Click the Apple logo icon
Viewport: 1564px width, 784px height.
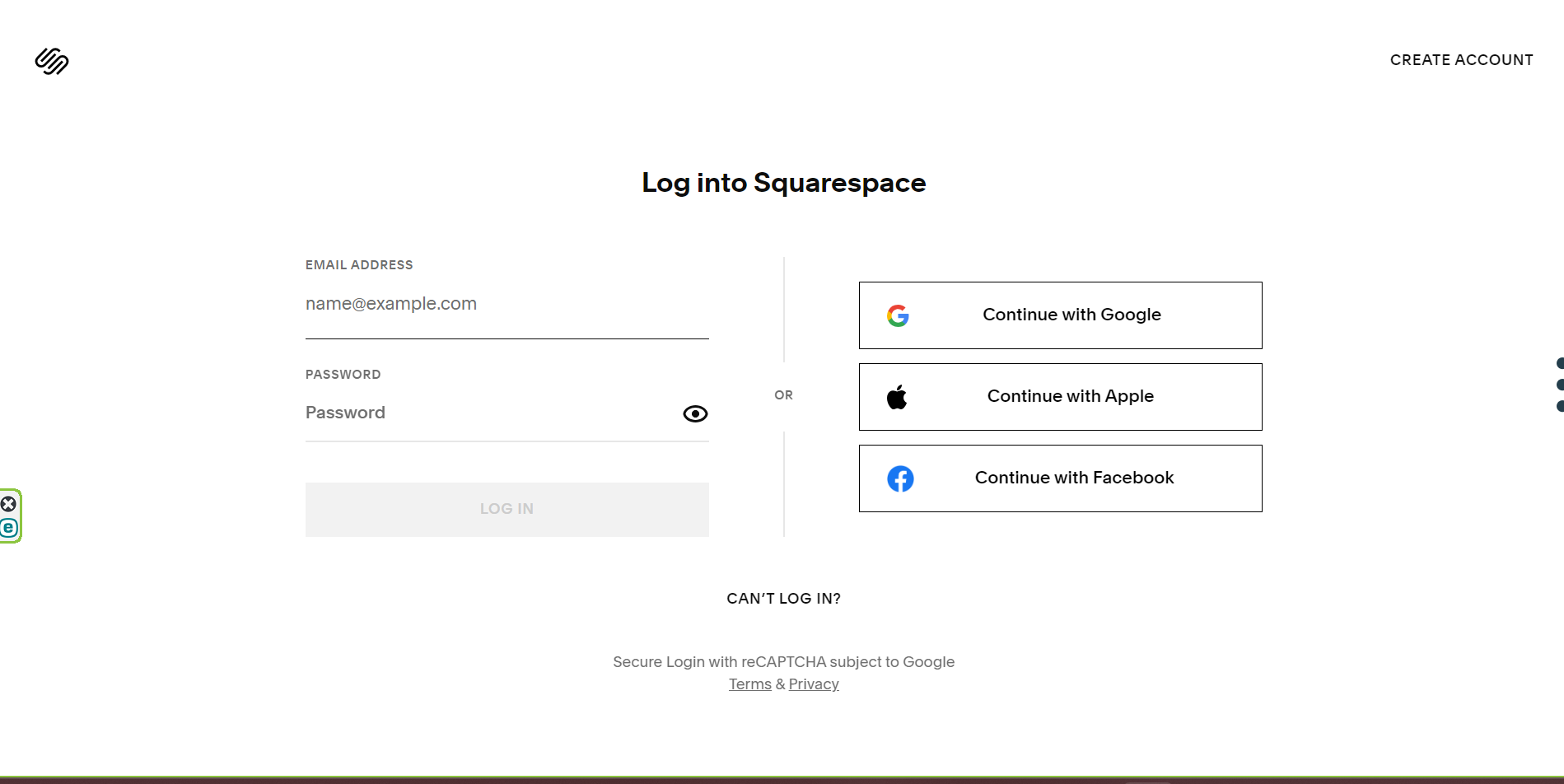[897, 397]
